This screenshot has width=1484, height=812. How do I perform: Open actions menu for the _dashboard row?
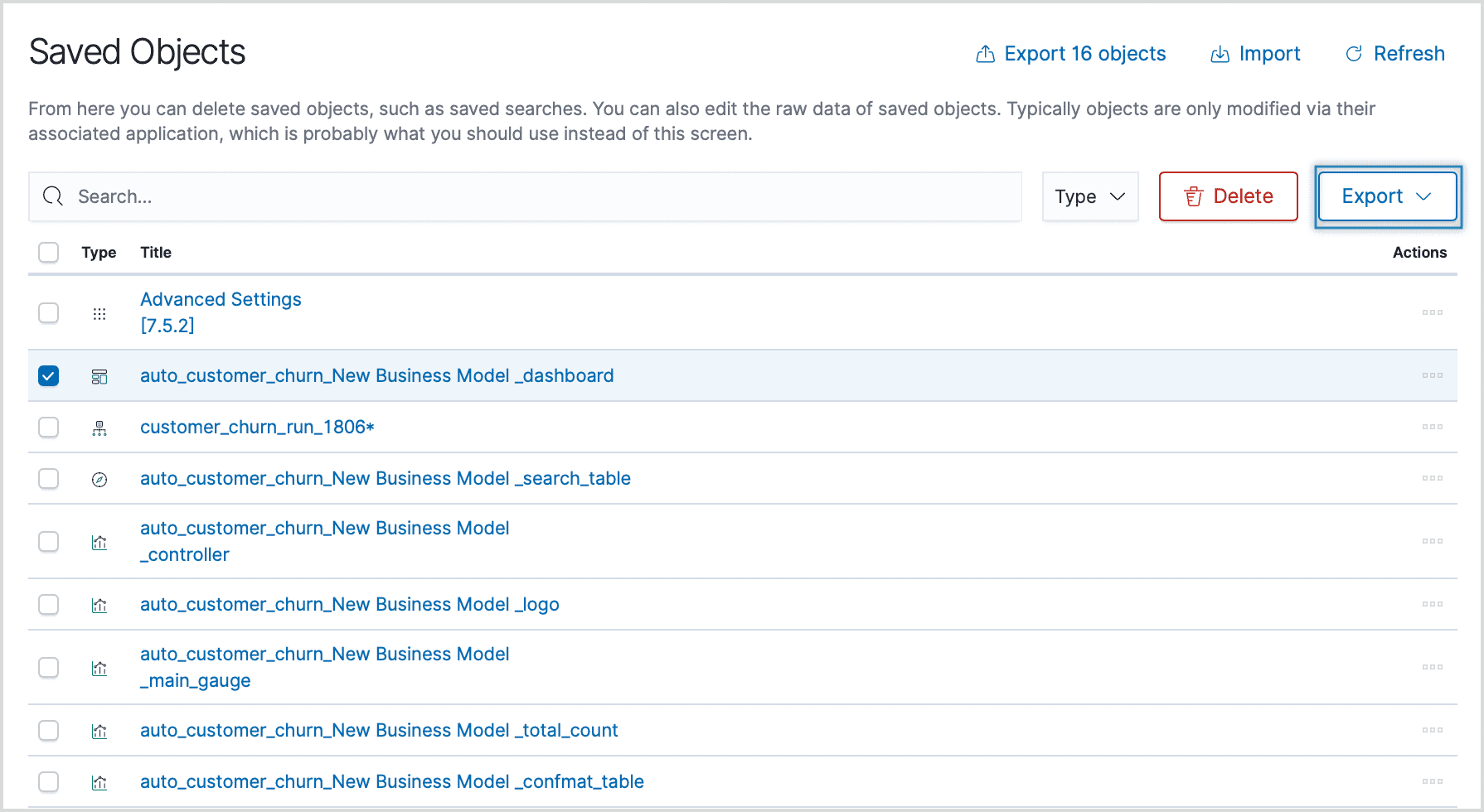[x=1433, y=375]
